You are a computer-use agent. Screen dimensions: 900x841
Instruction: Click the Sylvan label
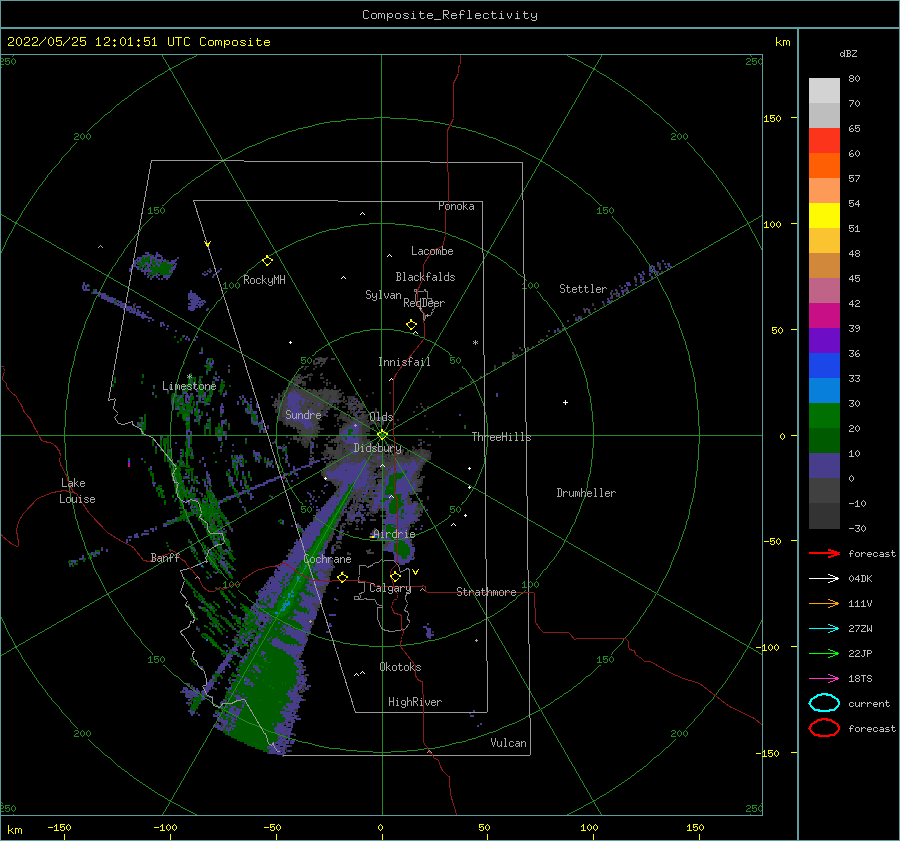coord(383,295)
